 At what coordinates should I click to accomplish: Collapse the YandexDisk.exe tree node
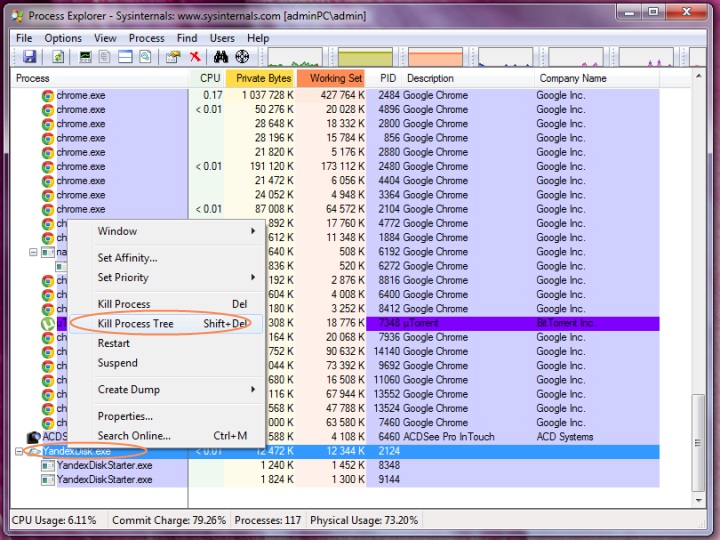coord(19,451)
